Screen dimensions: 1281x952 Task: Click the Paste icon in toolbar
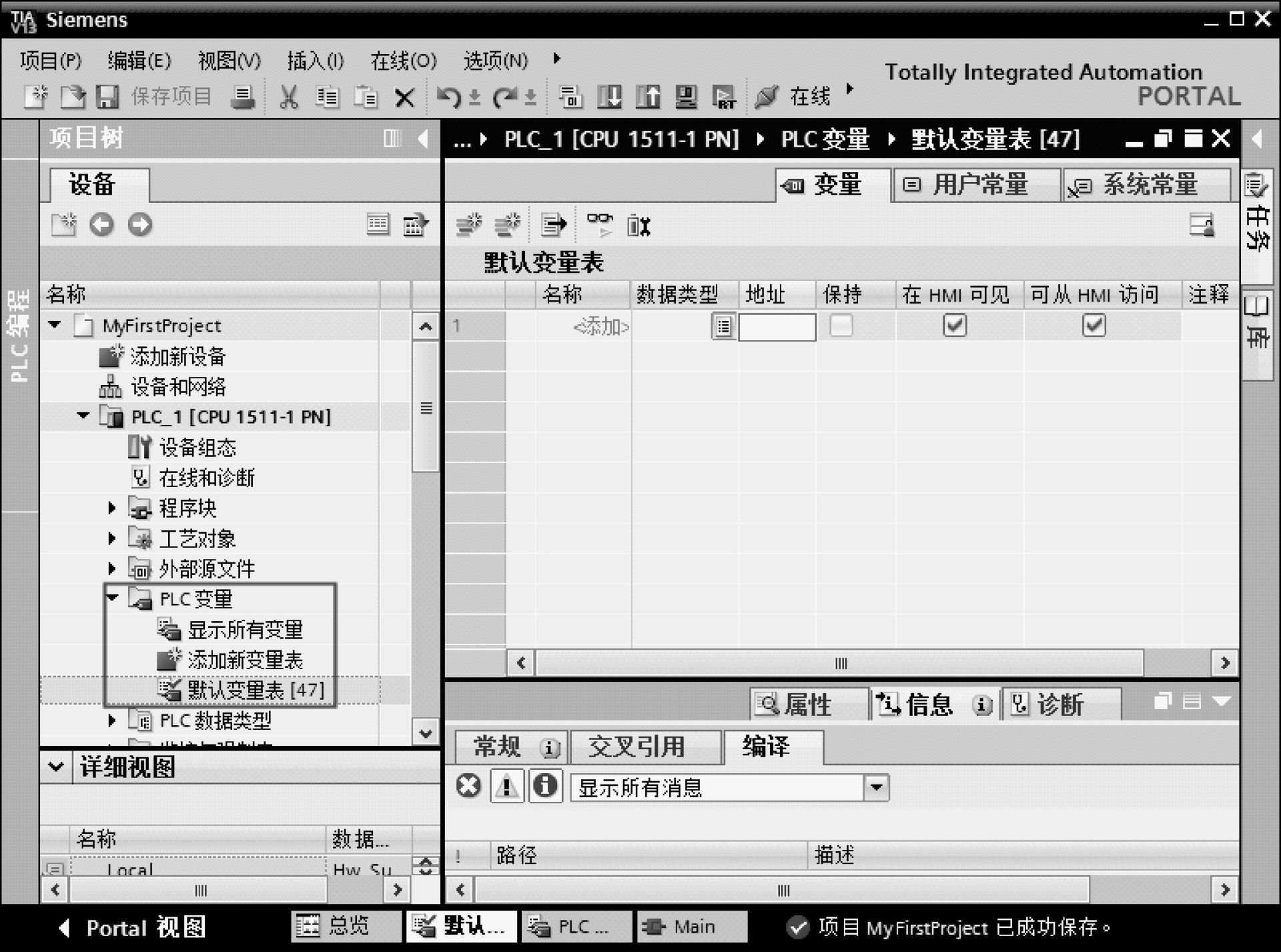366,97
